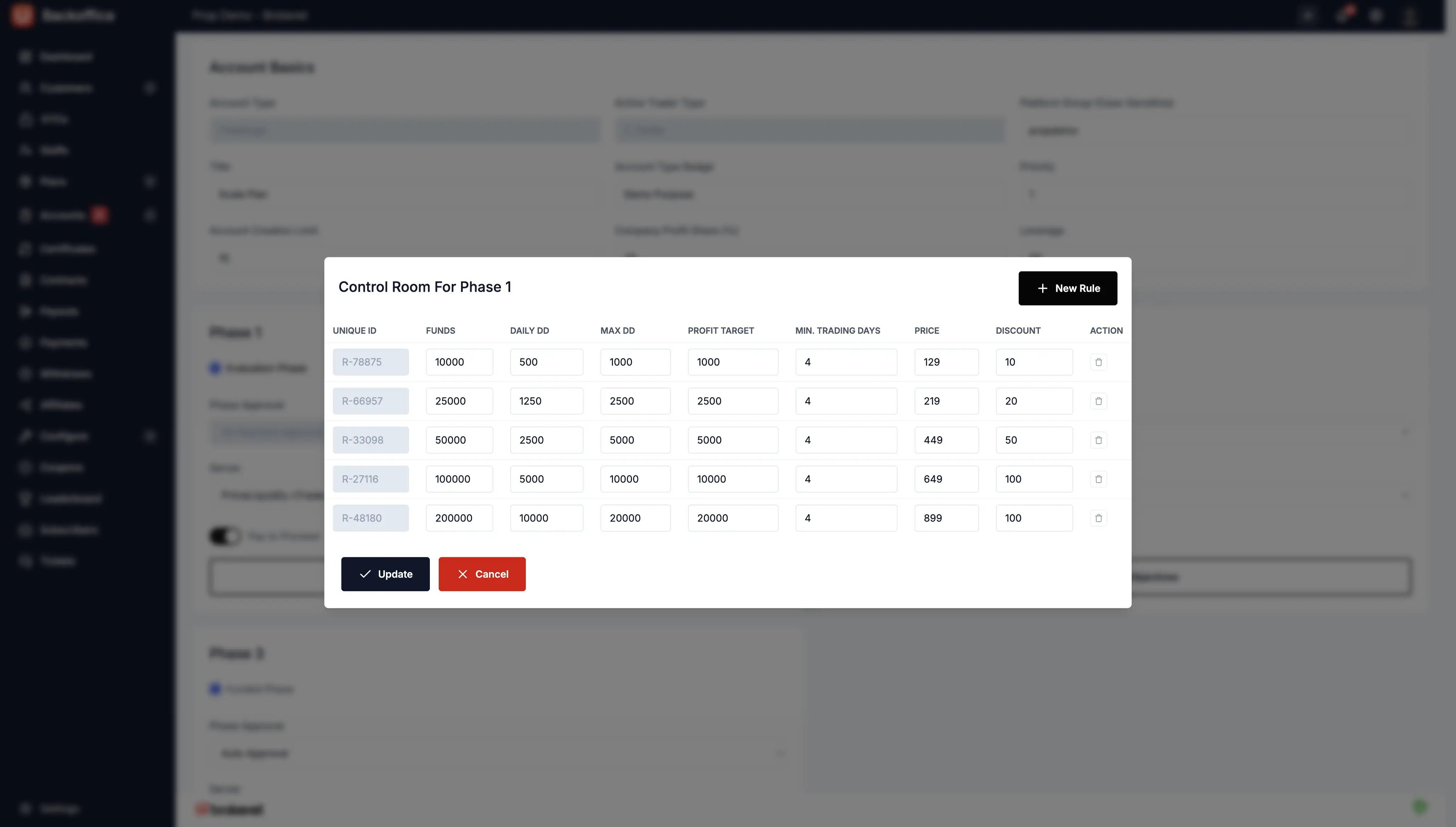
Task: Click the trash icon for rule R-48180
Action: coord(1098,518)
